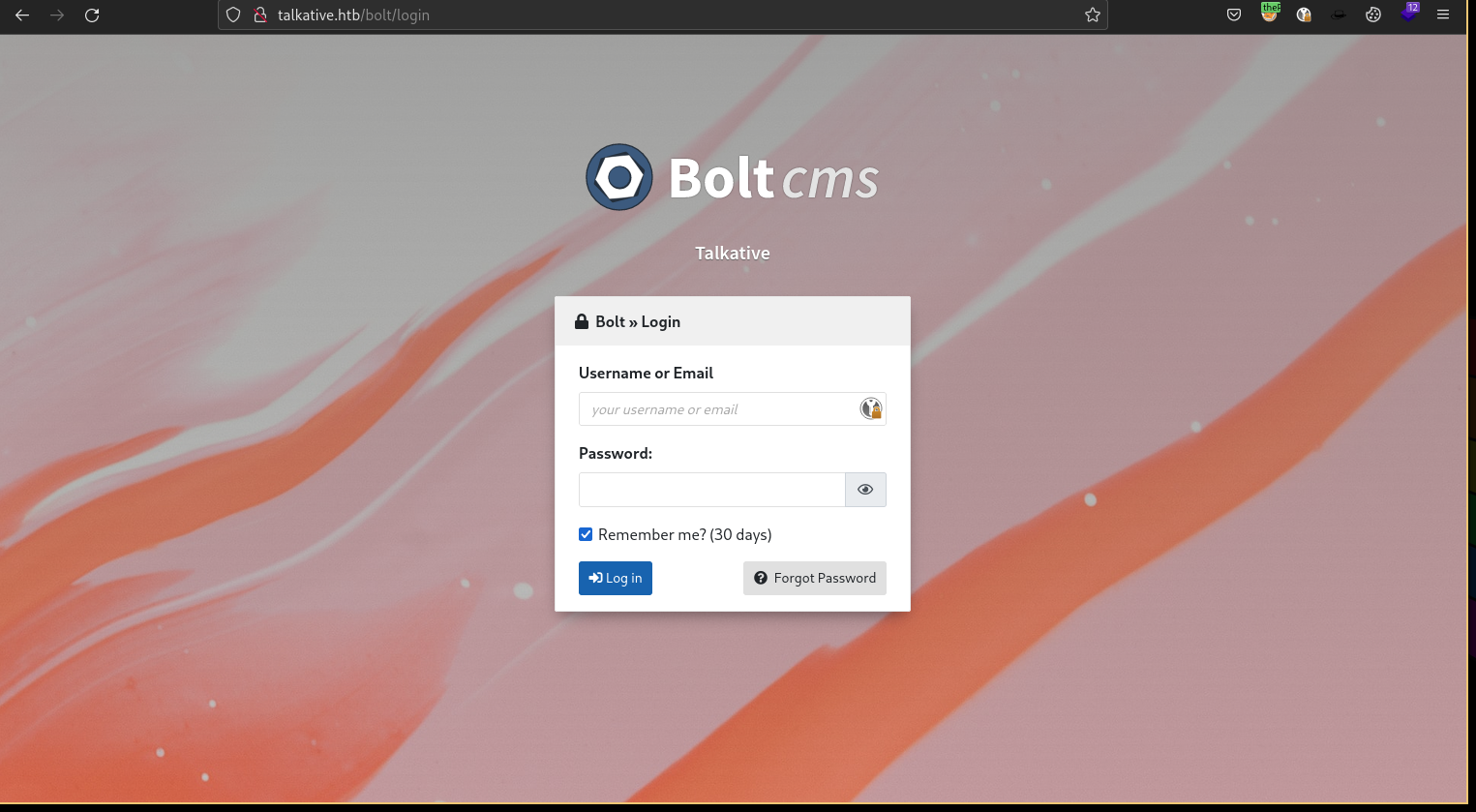Click the browser back arrow
The width and height of the screenshot is (1476, 812).
(22, 15)
